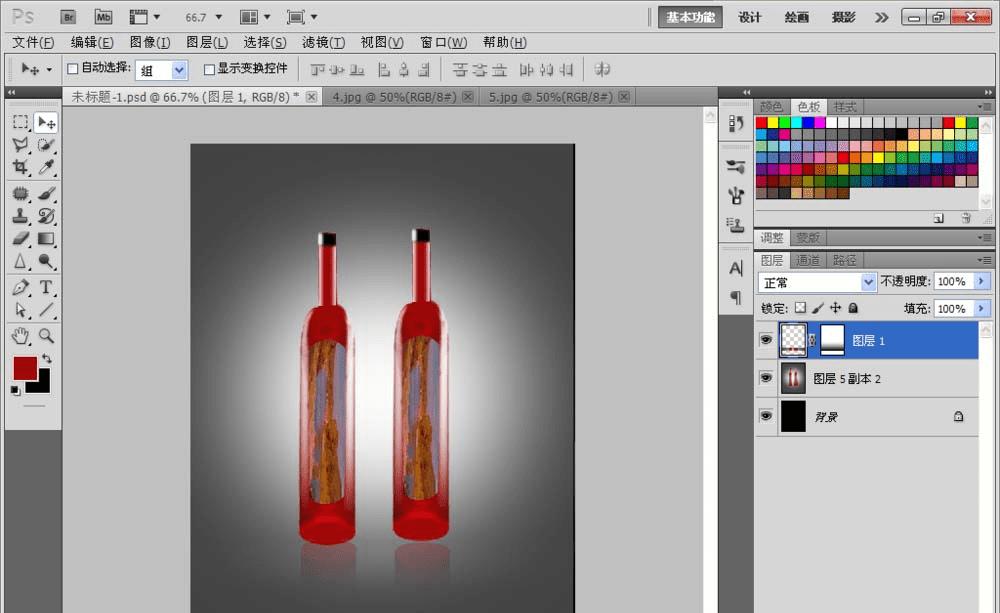
Task: Enable Show Transform Controls checkbox
Action: point(209,69)
